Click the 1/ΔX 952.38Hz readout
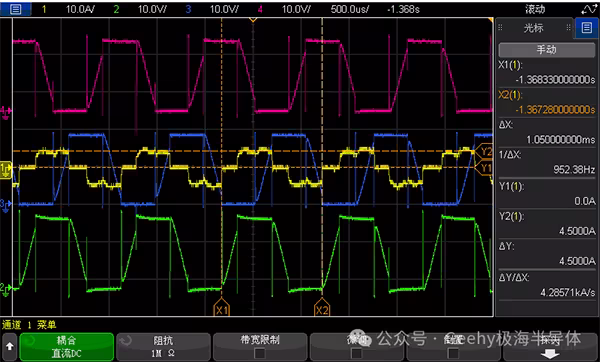 (546, 162)
